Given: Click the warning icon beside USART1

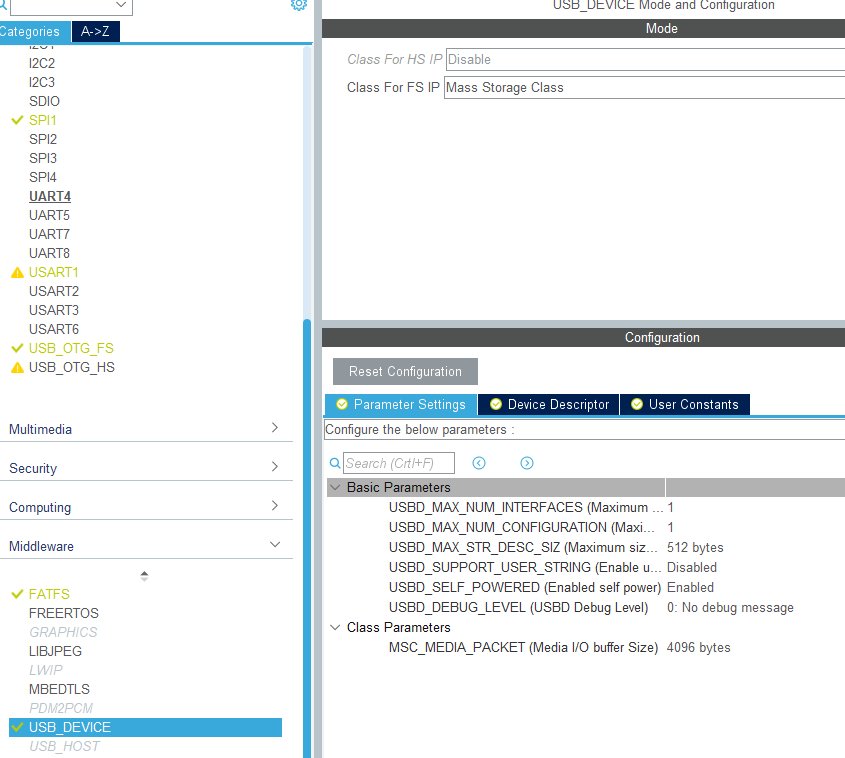Looking at the screenshot, I should (17, 273).
